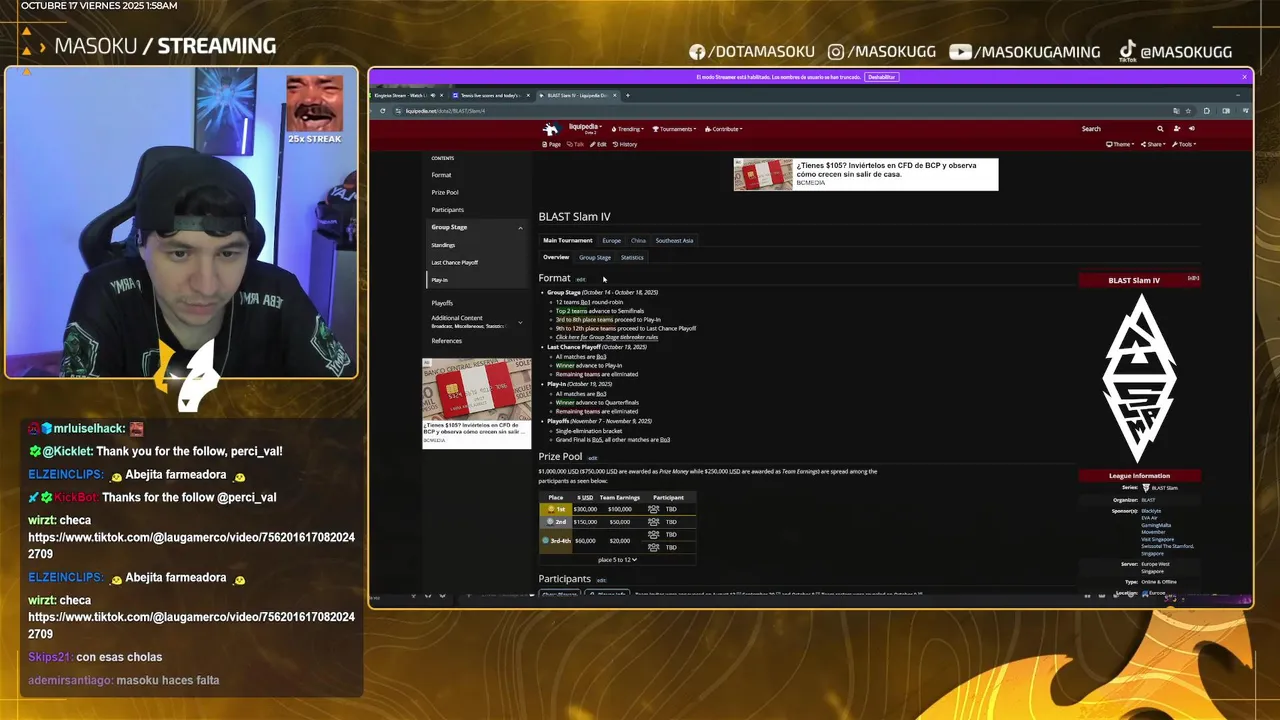Dismiss the purple streamer mode banner
The image size is (1280, 720).
point(1245,77)
